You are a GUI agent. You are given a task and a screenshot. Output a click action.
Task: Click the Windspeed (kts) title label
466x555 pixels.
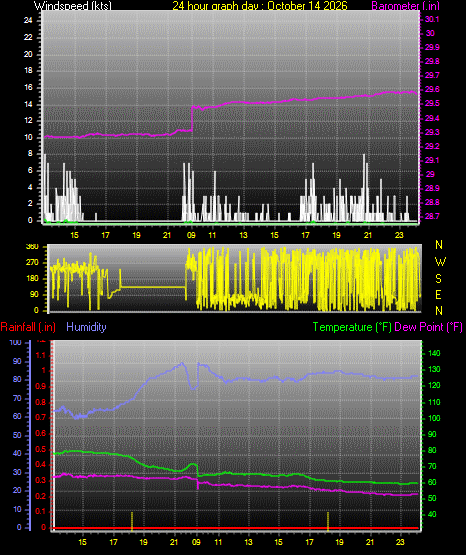[73, 5]
